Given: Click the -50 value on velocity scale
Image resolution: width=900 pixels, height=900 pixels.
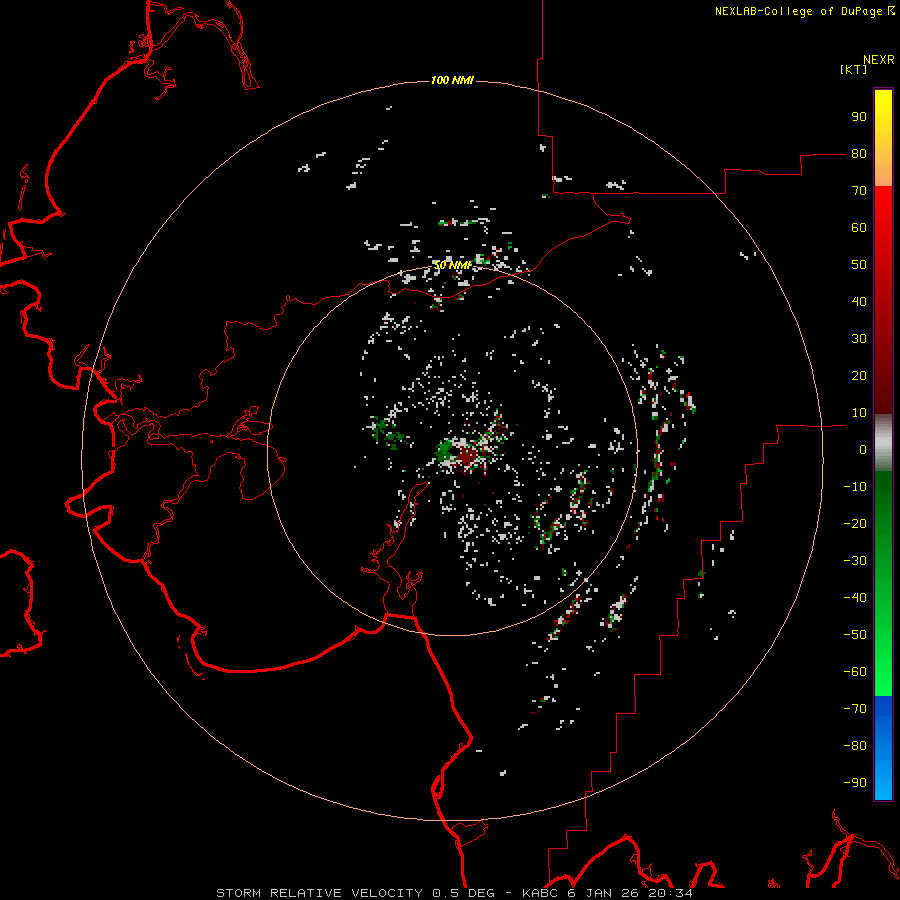Looking at the screenshot, I should (x=855, y=635).
